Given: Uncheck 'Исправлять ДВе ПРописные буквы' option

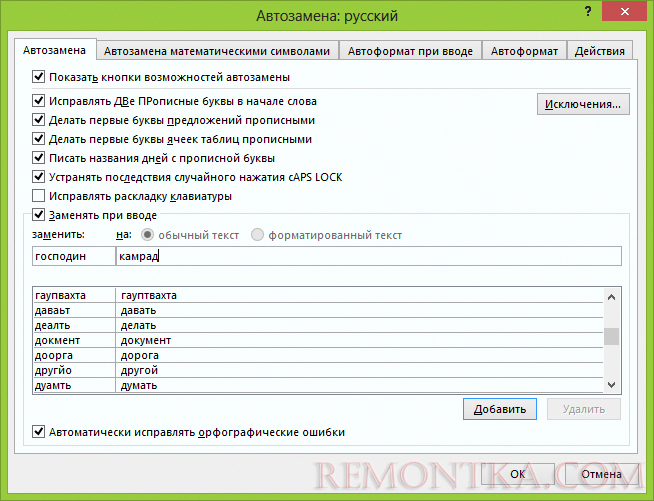Looking at the screenshot, I should (x=39, y=101).
